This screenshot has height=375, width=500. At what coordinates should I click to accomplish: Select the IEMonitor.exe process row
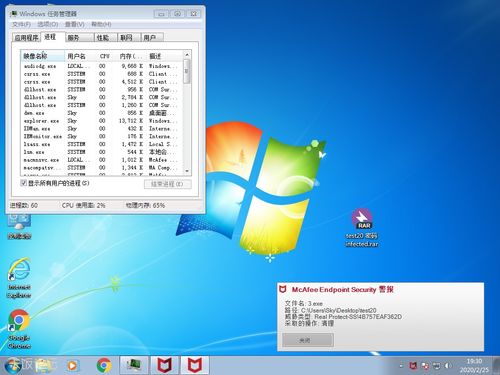[102, 136]
